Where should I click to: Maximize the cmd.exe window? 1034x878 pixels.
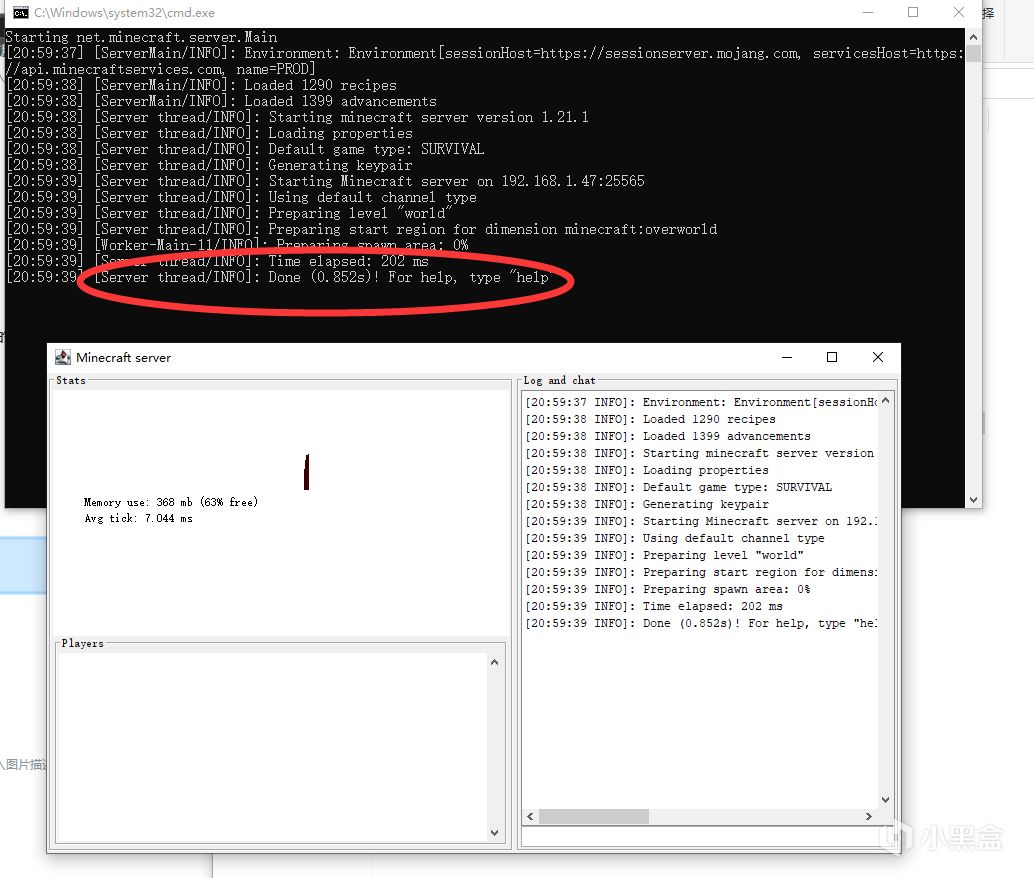[x=913, y=13]
